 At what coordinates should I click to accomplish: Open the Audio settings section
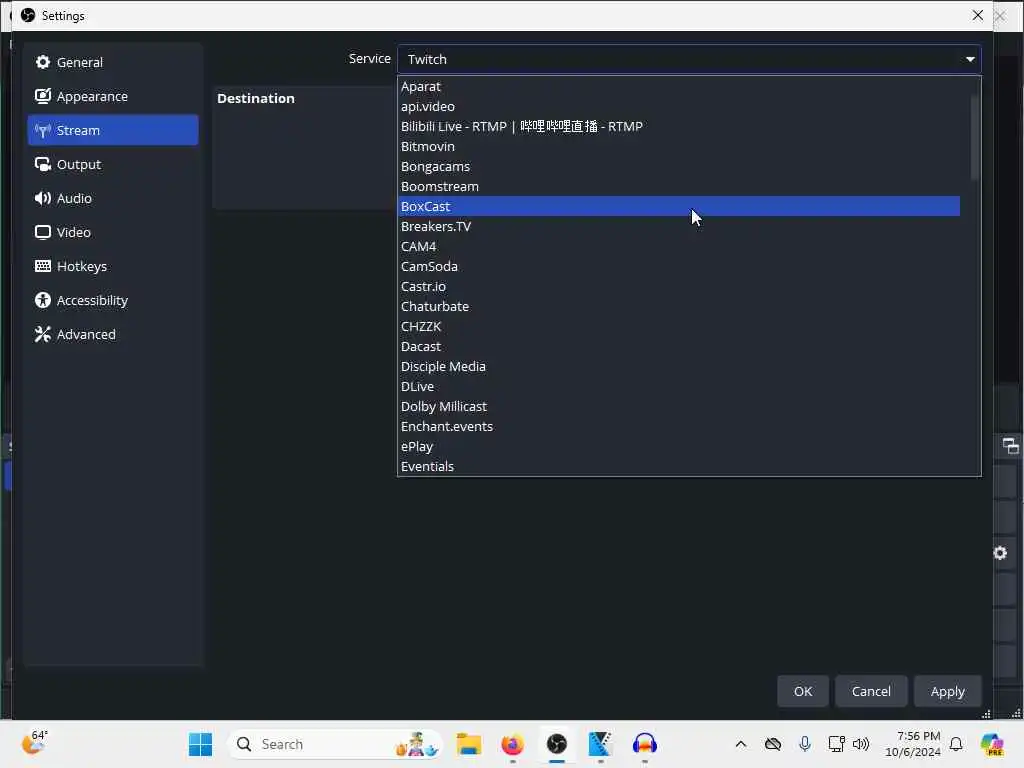(x=112, y=198)
